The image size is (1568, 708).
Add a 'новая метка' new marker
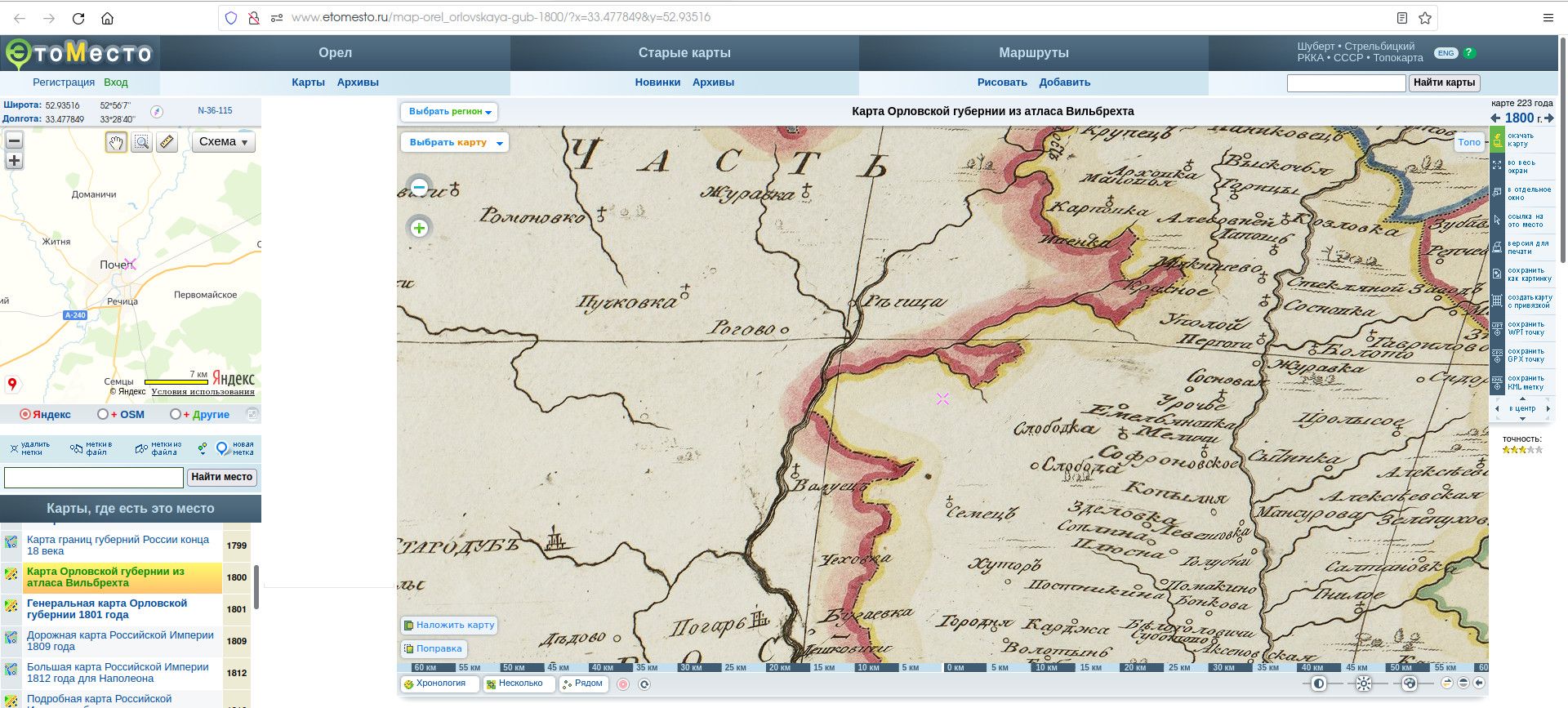[x=235, y=448]
